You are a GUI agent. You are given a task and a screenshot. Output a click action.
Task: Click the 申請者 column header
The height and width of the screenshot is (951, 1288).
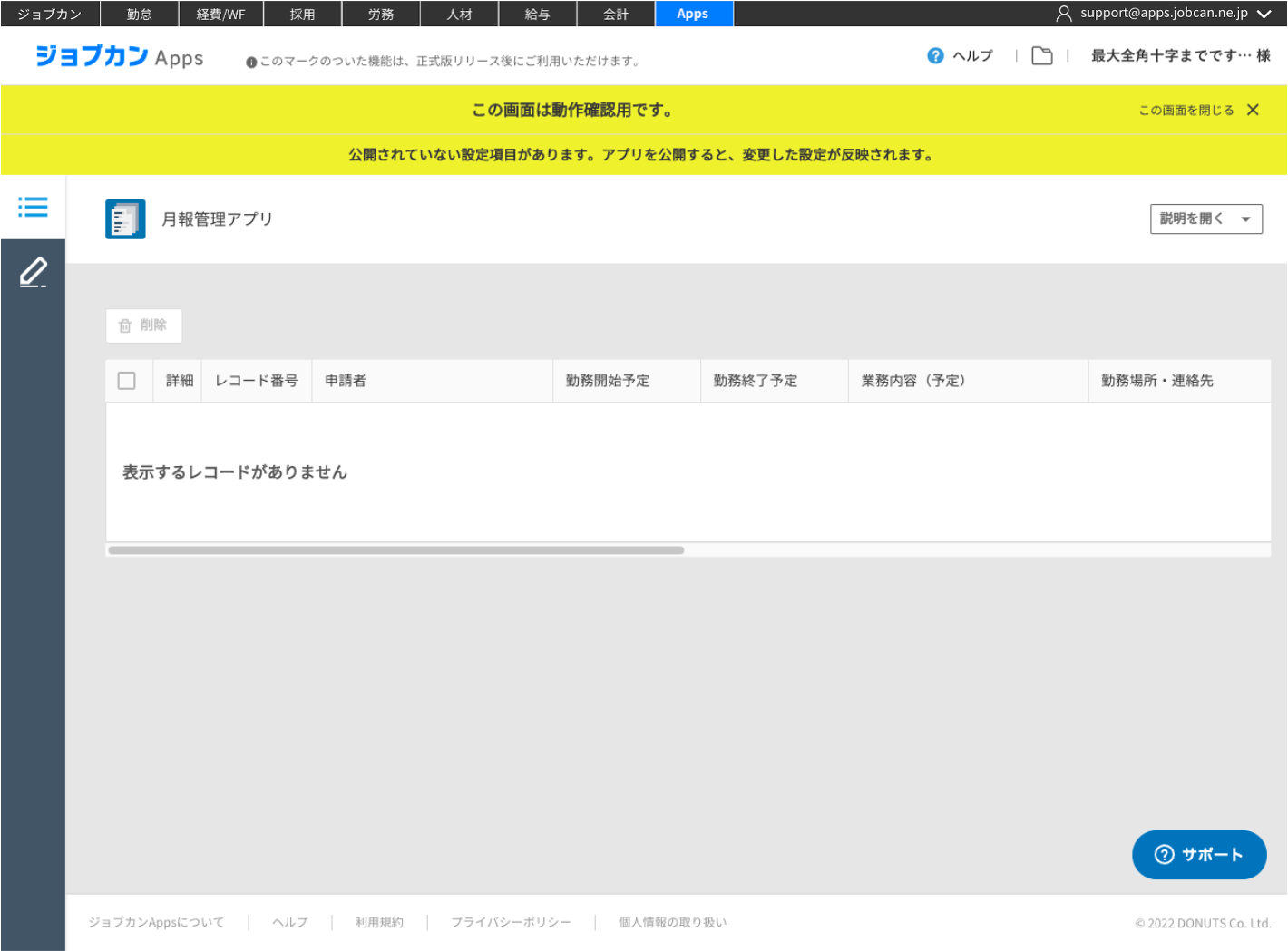coord(346,381)
